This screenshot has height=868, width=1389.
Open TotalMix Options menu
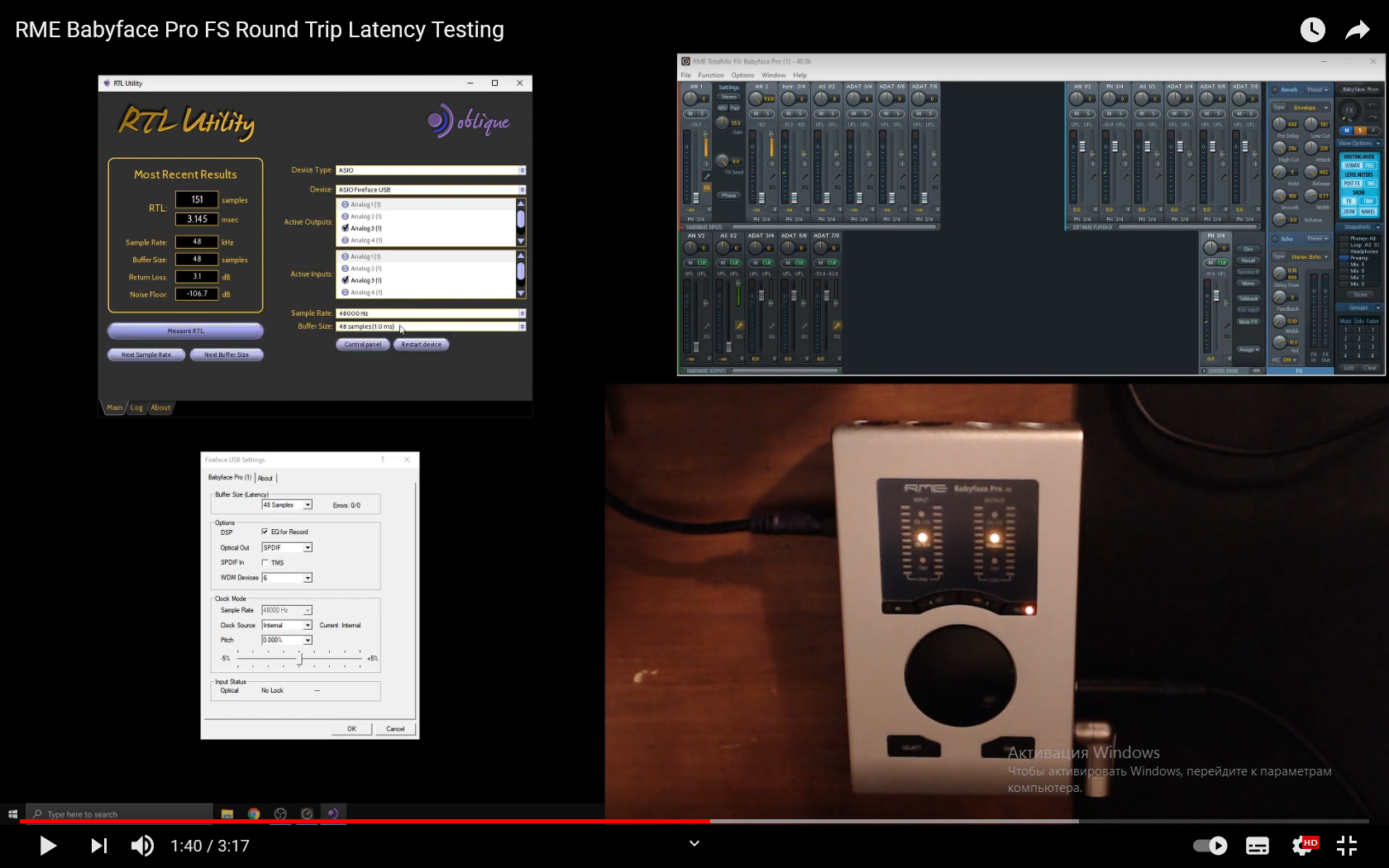coord(742,75)
